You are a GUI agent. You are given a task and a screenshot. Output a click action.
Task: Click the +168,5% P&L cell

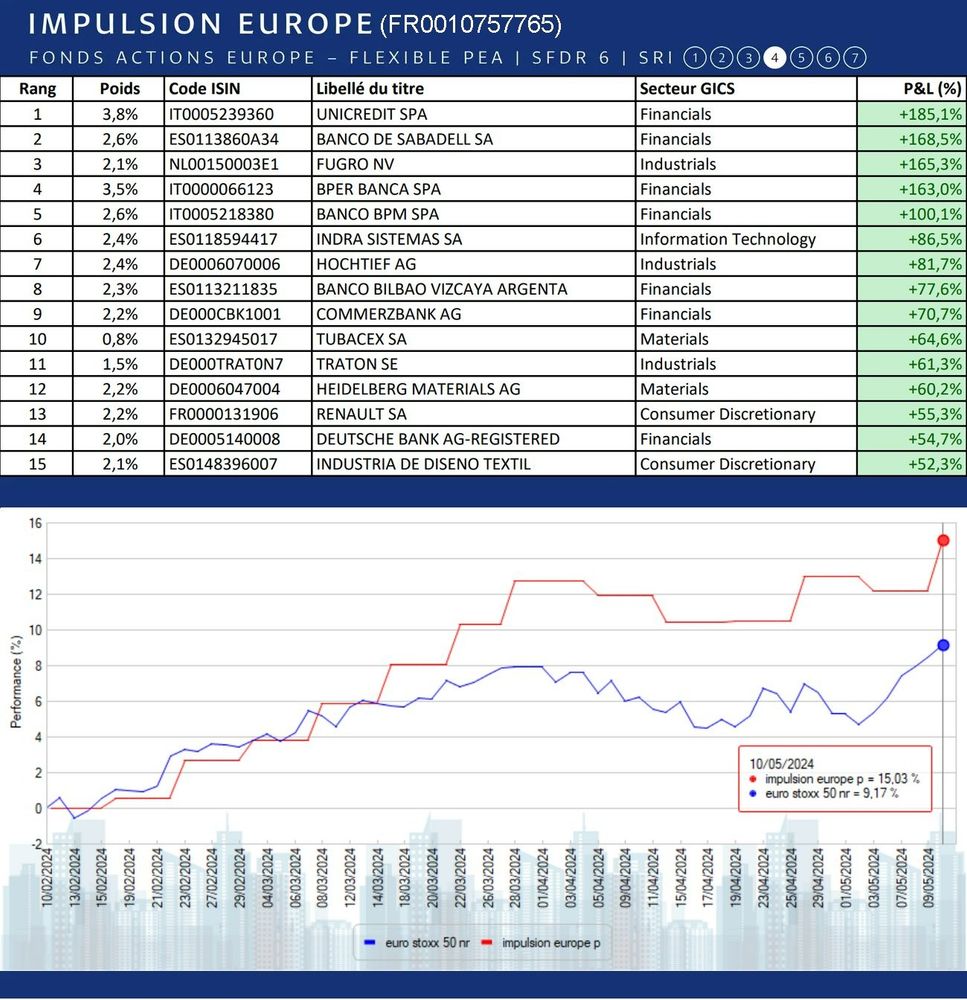[x=910, y=139]
